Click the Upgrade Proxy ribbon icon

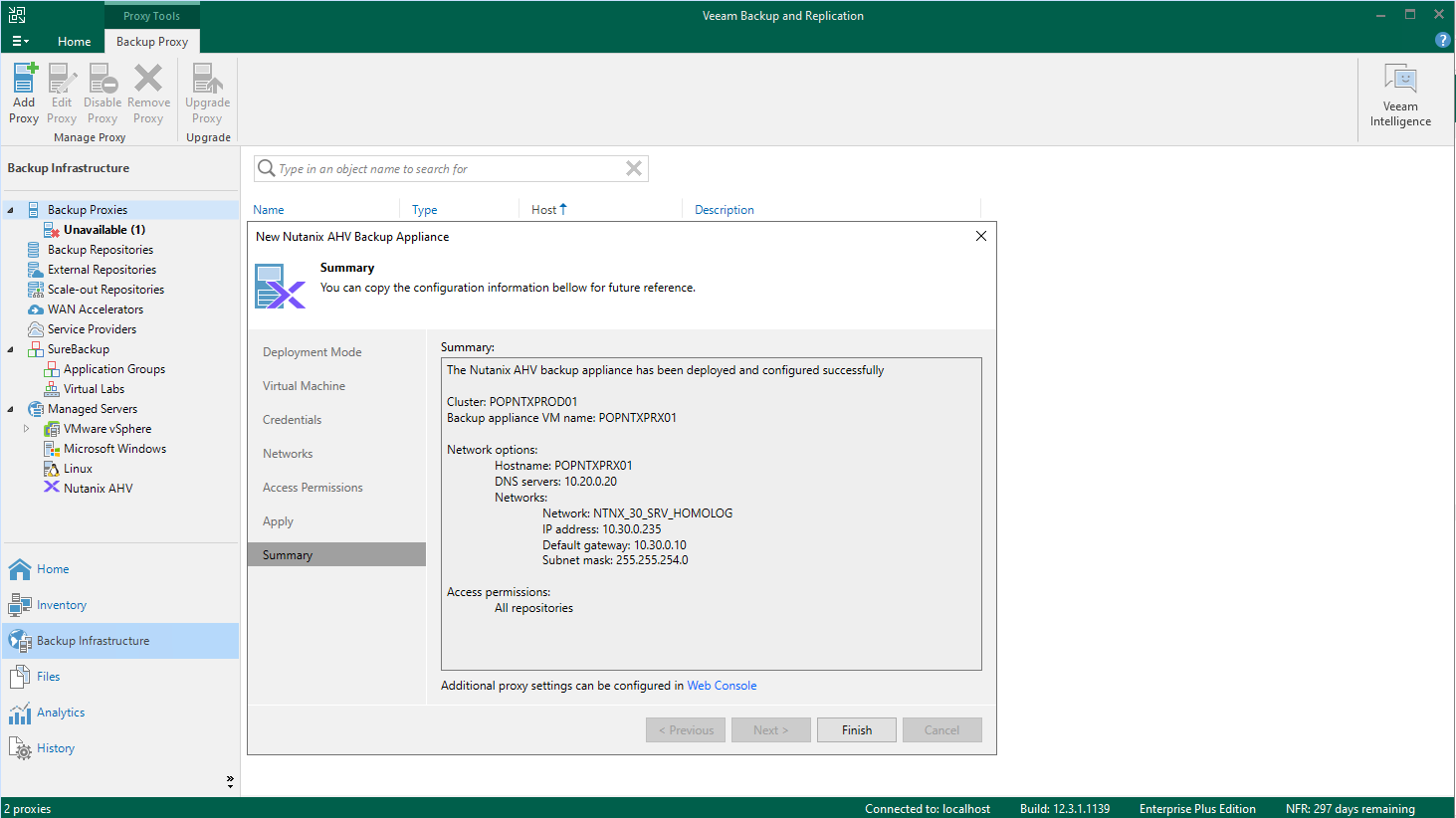pos(207,79)
